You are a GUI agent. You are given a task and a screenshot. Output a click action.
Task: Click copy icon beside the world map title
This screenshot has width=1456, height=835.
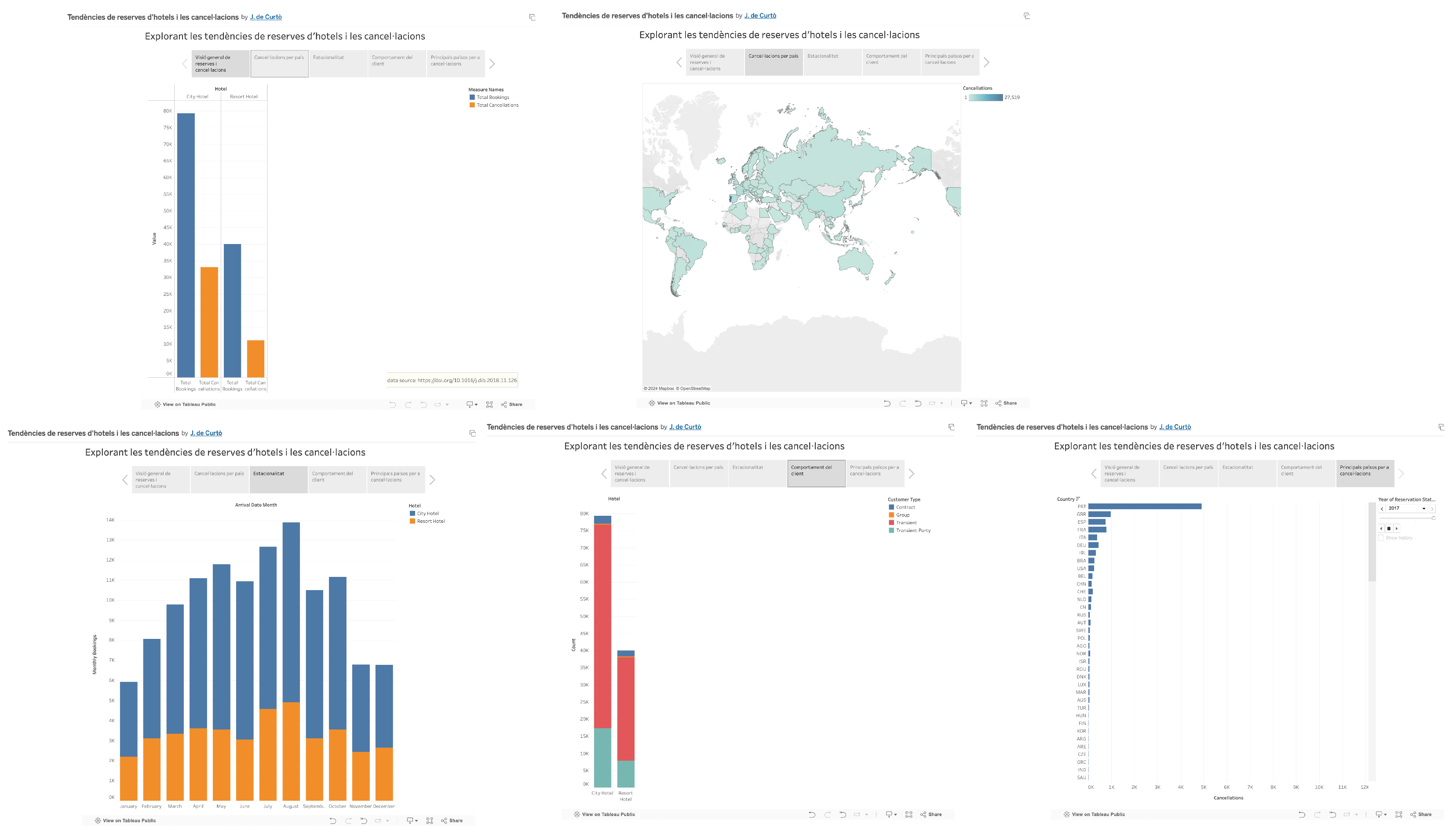1026,16
